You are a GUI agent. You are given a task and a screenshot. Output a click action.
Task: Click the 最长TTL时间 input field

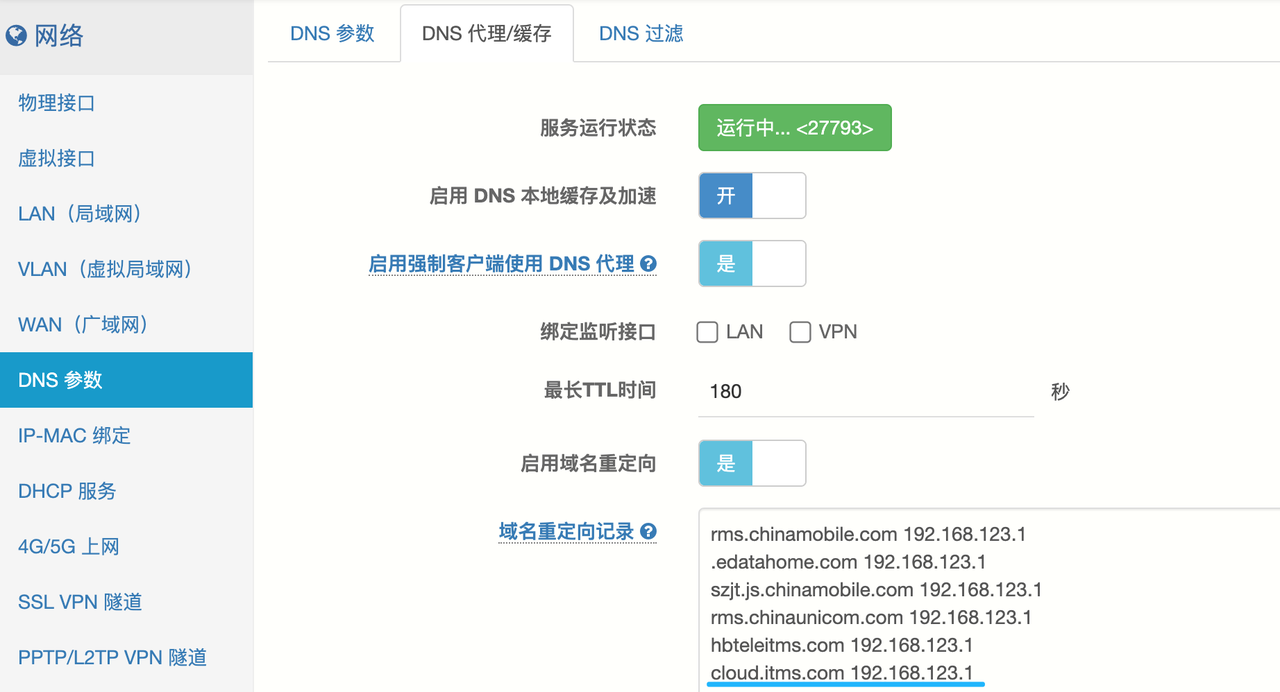pos(865,391)
